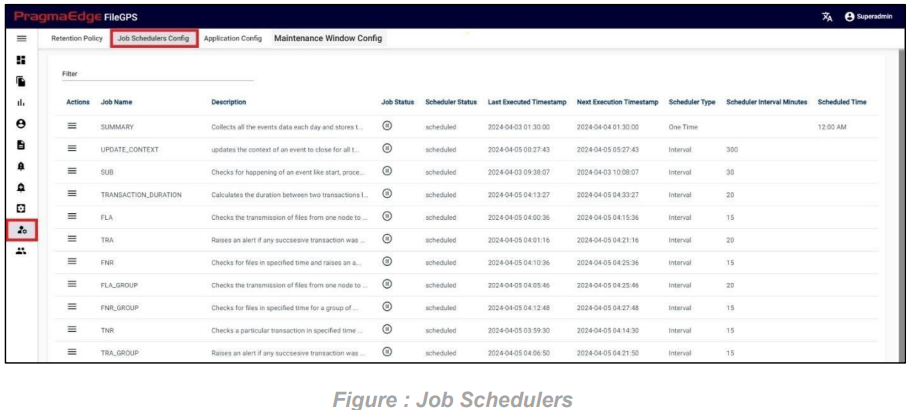Screen dimensions: 910x410
Task: Click the One Time scheduler type cell
Action: (683, 127)
